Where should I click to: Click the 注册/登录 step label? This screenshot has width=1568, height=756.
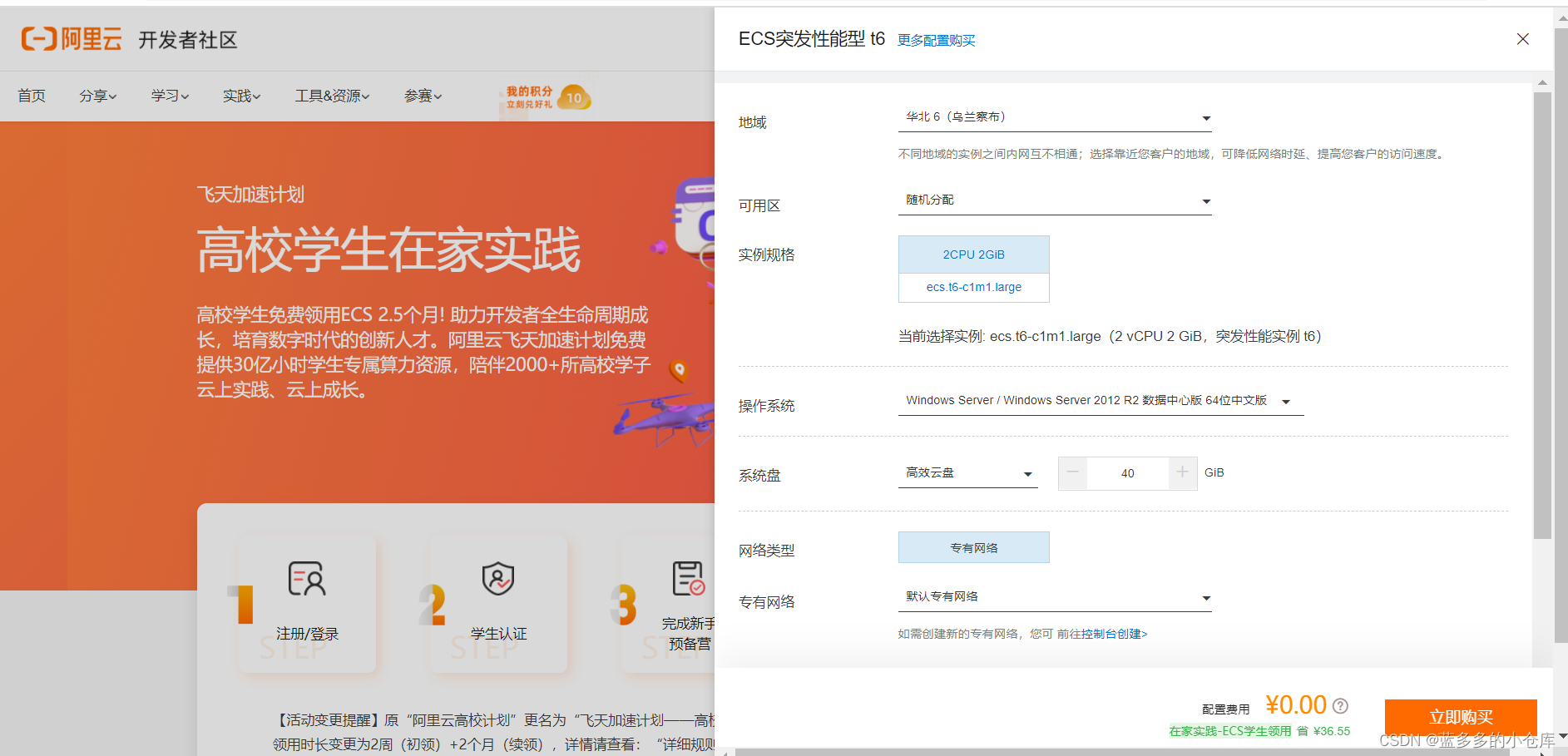(x=308, y=634)
